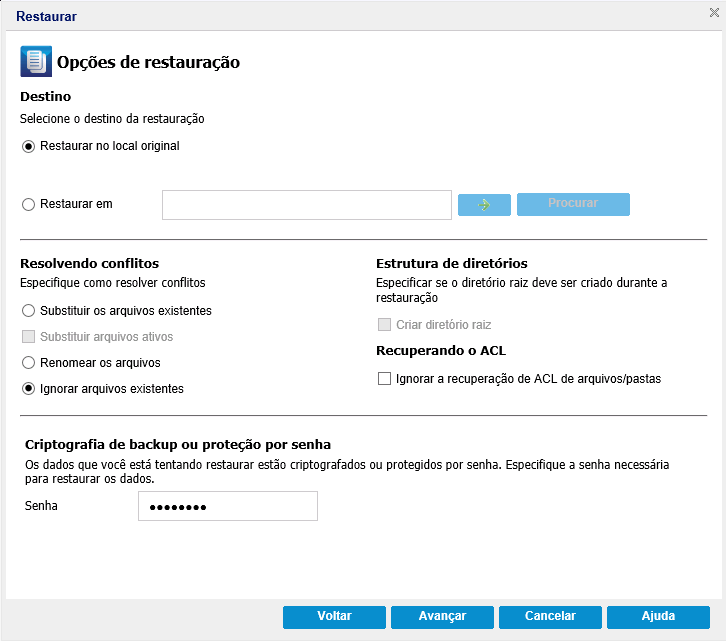The image size is (726, 641).
Task: Click Especifique como resolver conflitos text
Action: [113, 283]
